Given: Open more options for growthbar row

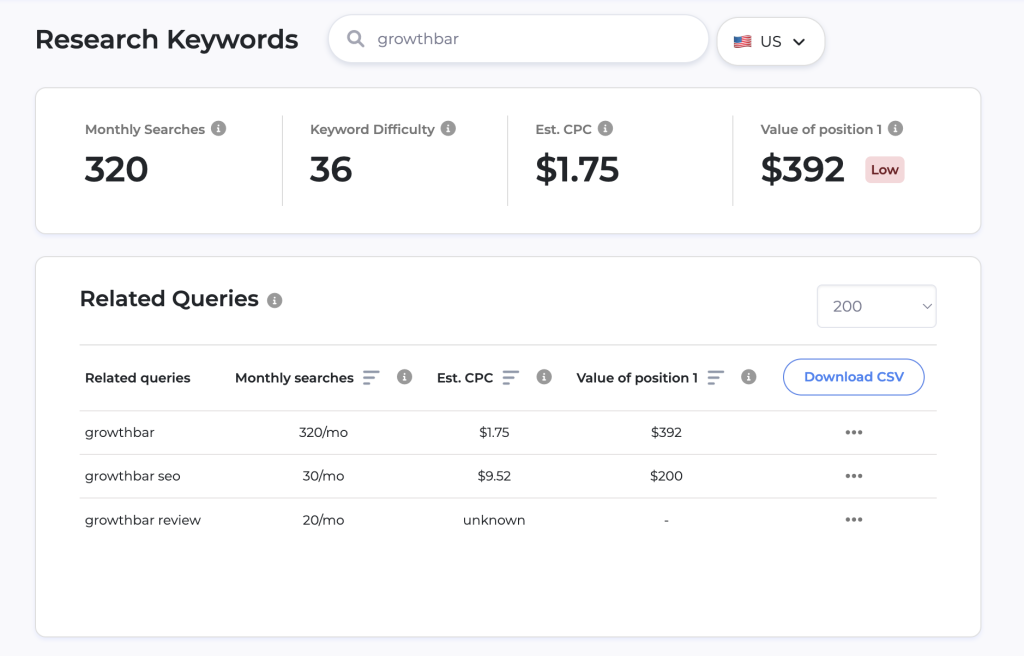Looking at the screenshot, I should click(x=854, y=433).
